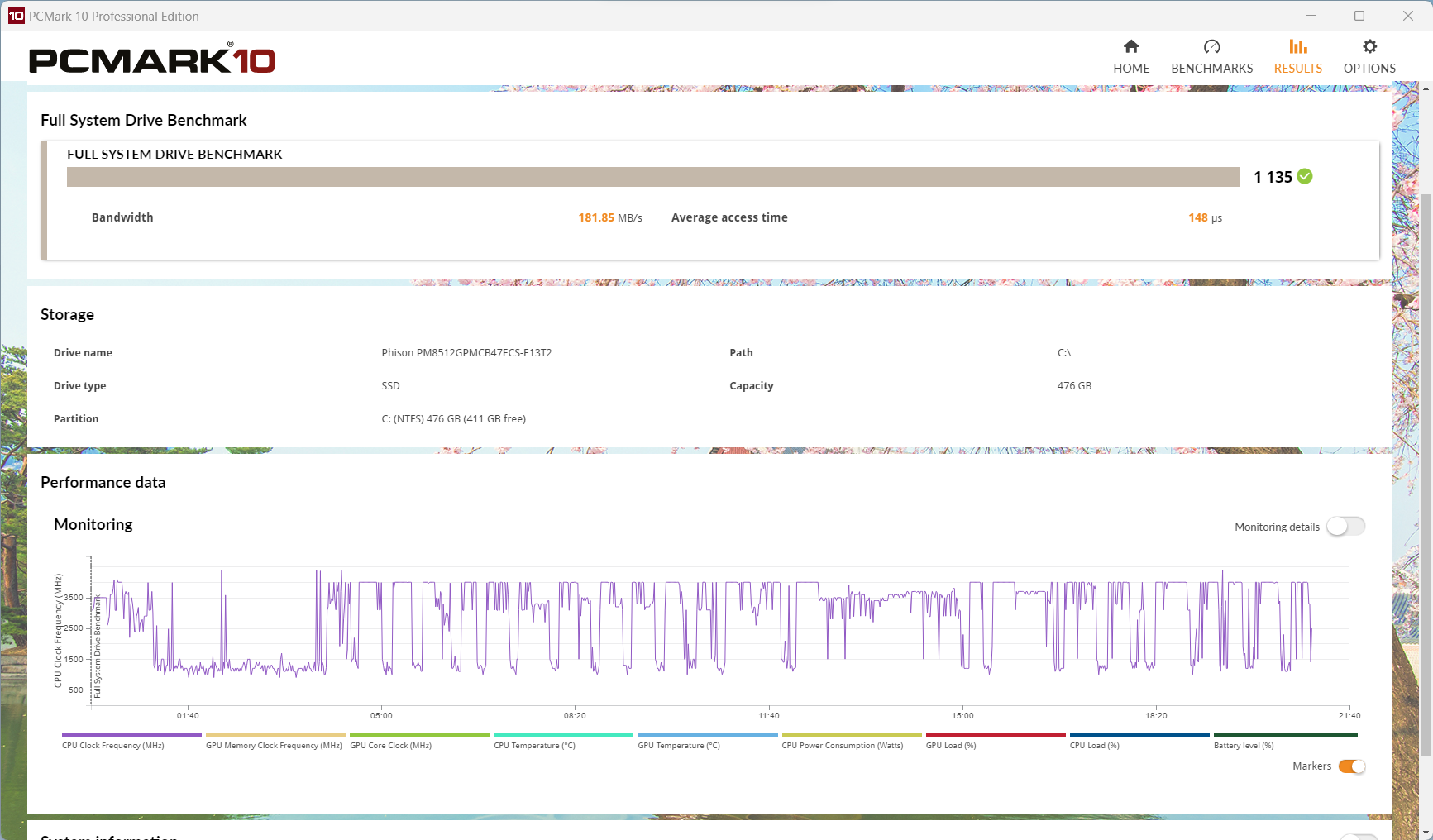Screen dimensions: 1433x840
Task: Click the bandwidth value 181.85 MB/s
Action: 610,217
